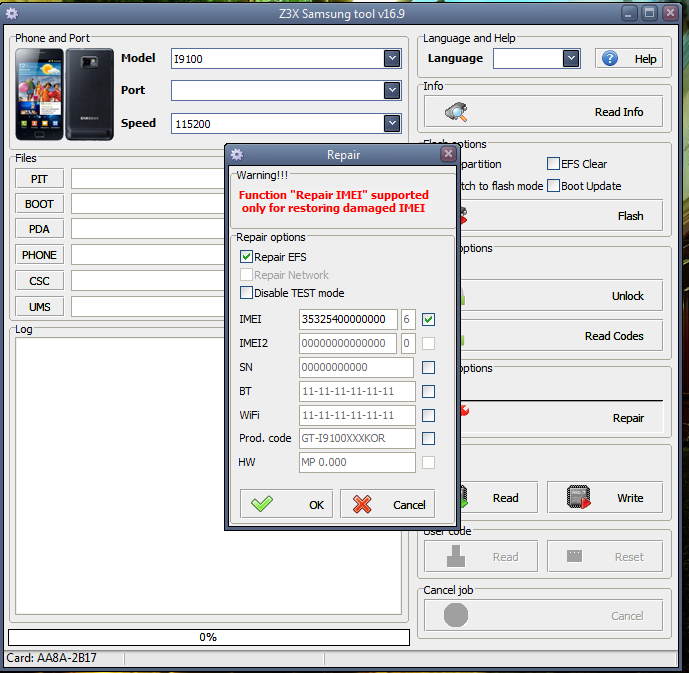689x673 pixels.
Task: Click the Read Codes button
Action: (x=562, y=336)
